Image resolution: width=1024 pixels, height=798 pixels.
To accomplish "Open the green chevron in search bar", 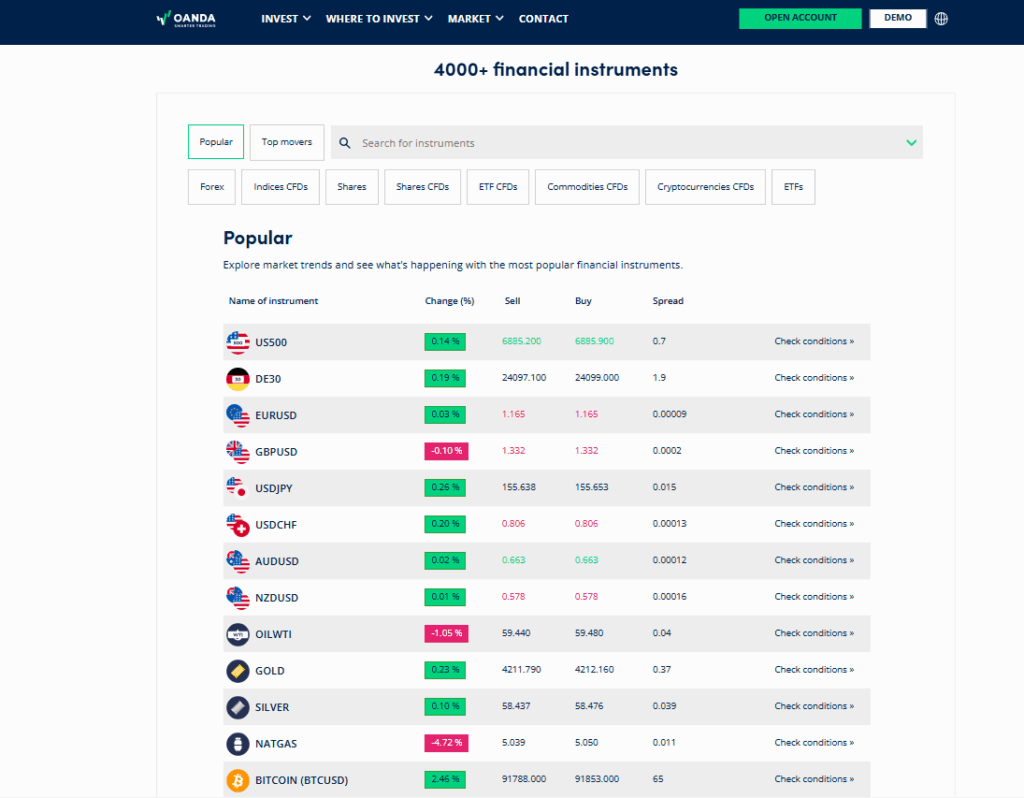I will [911, 143].
